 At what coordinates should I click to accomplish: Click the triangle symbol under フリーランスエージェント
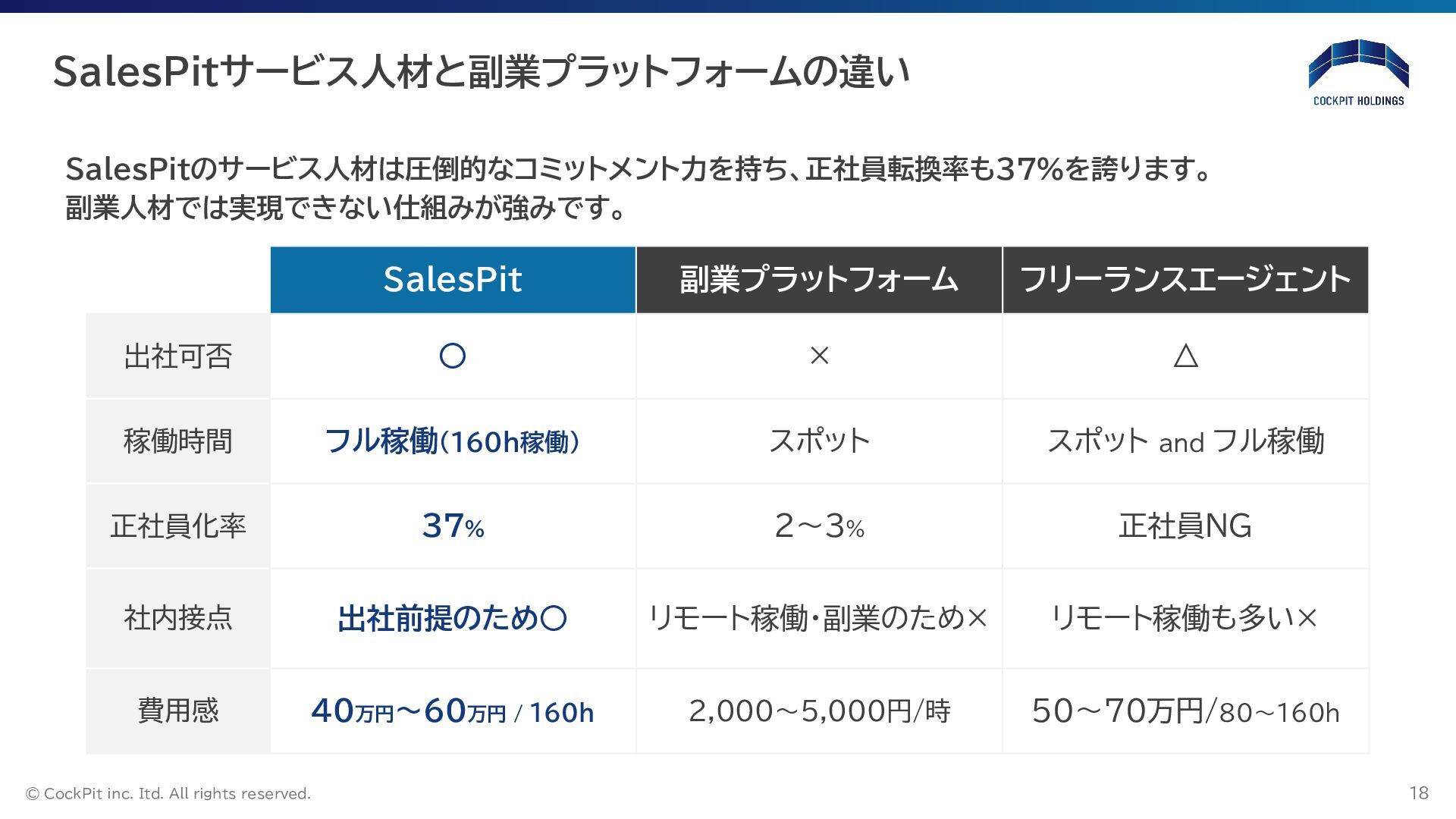[1185, 356]
